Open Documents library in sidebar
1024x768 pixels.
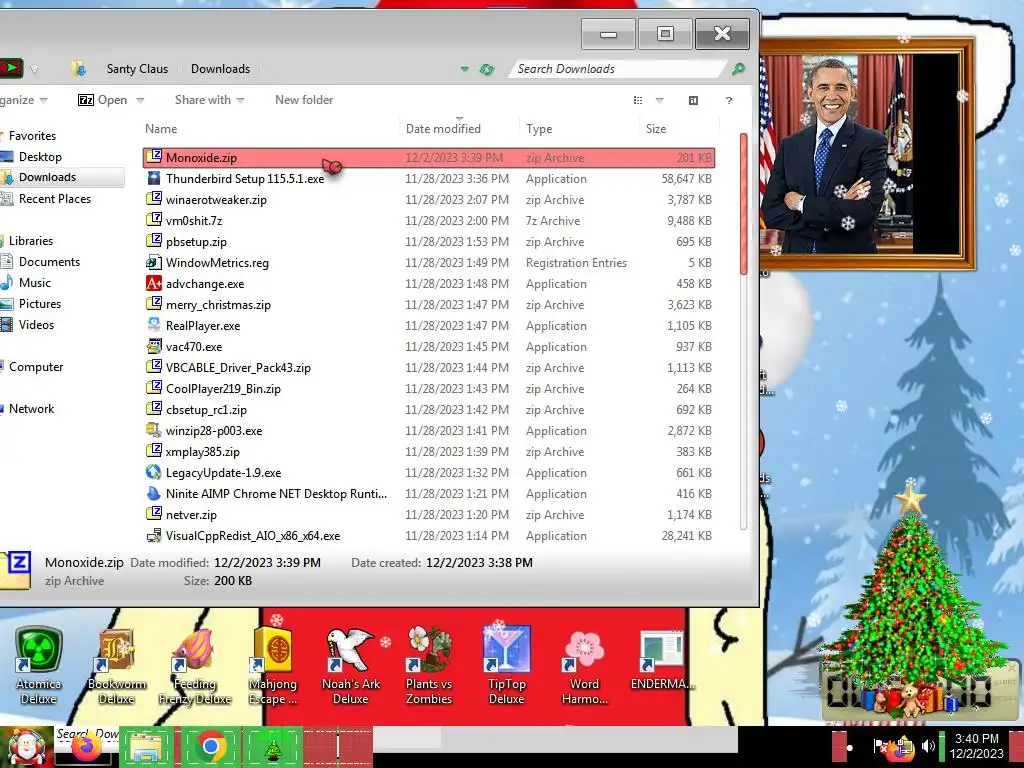pos(49,262)
